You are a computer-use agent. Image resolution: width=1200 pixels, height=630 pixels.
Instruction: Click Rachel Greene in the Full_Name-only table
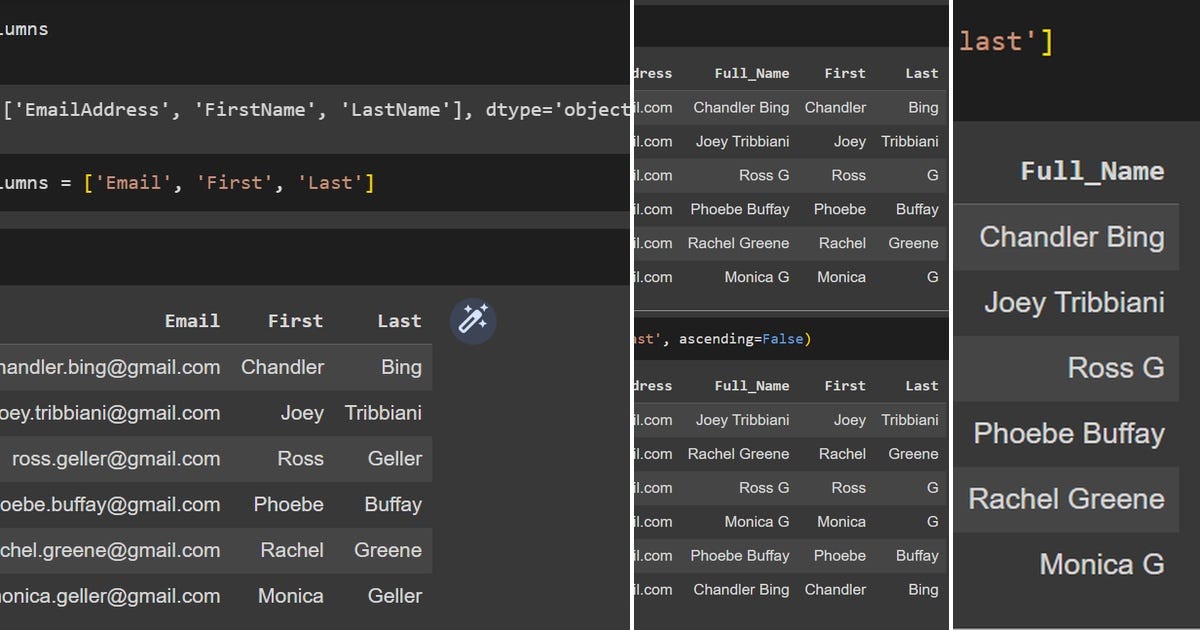tap(1067, 498)
